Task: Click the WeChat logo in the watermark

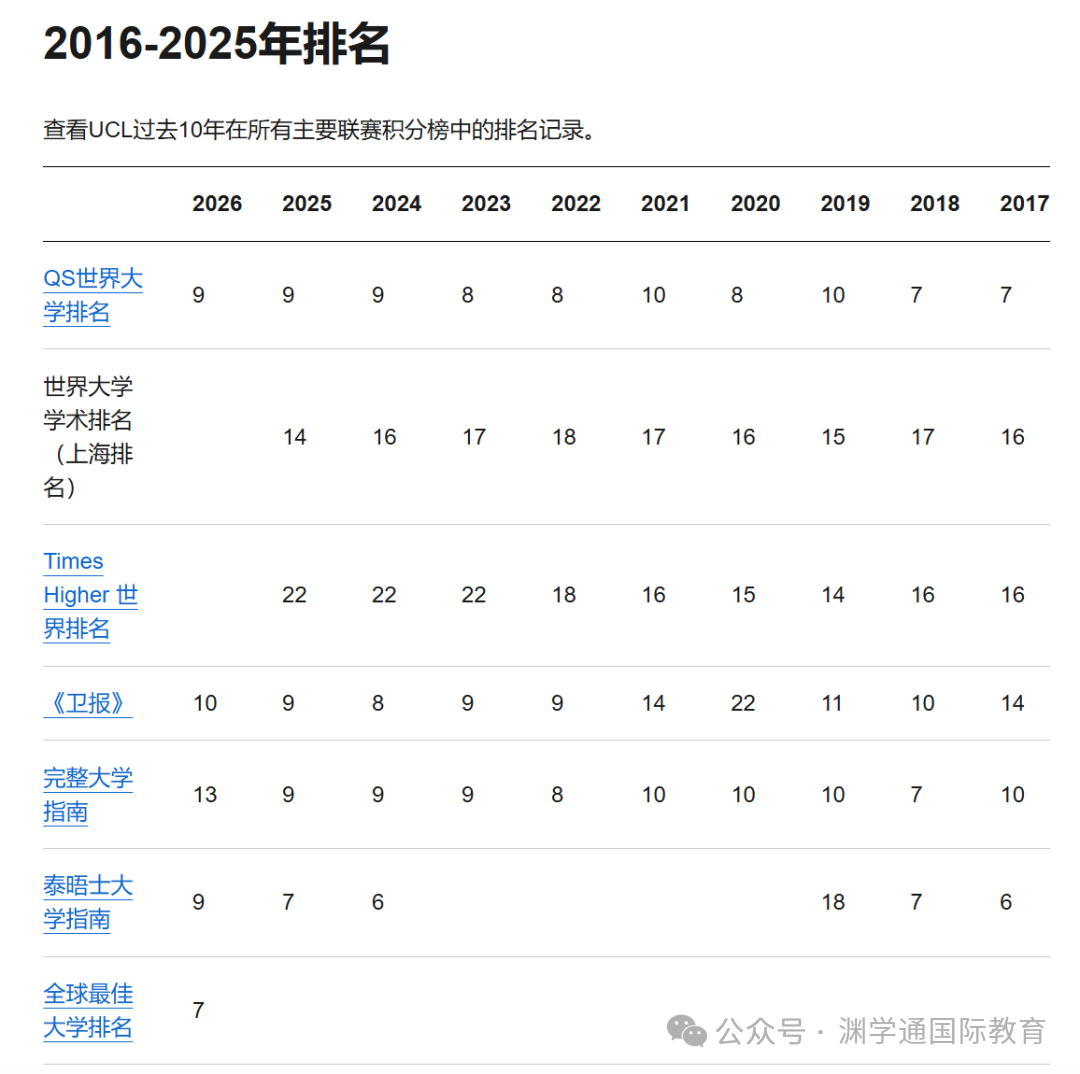Action: coord(687,1030)
